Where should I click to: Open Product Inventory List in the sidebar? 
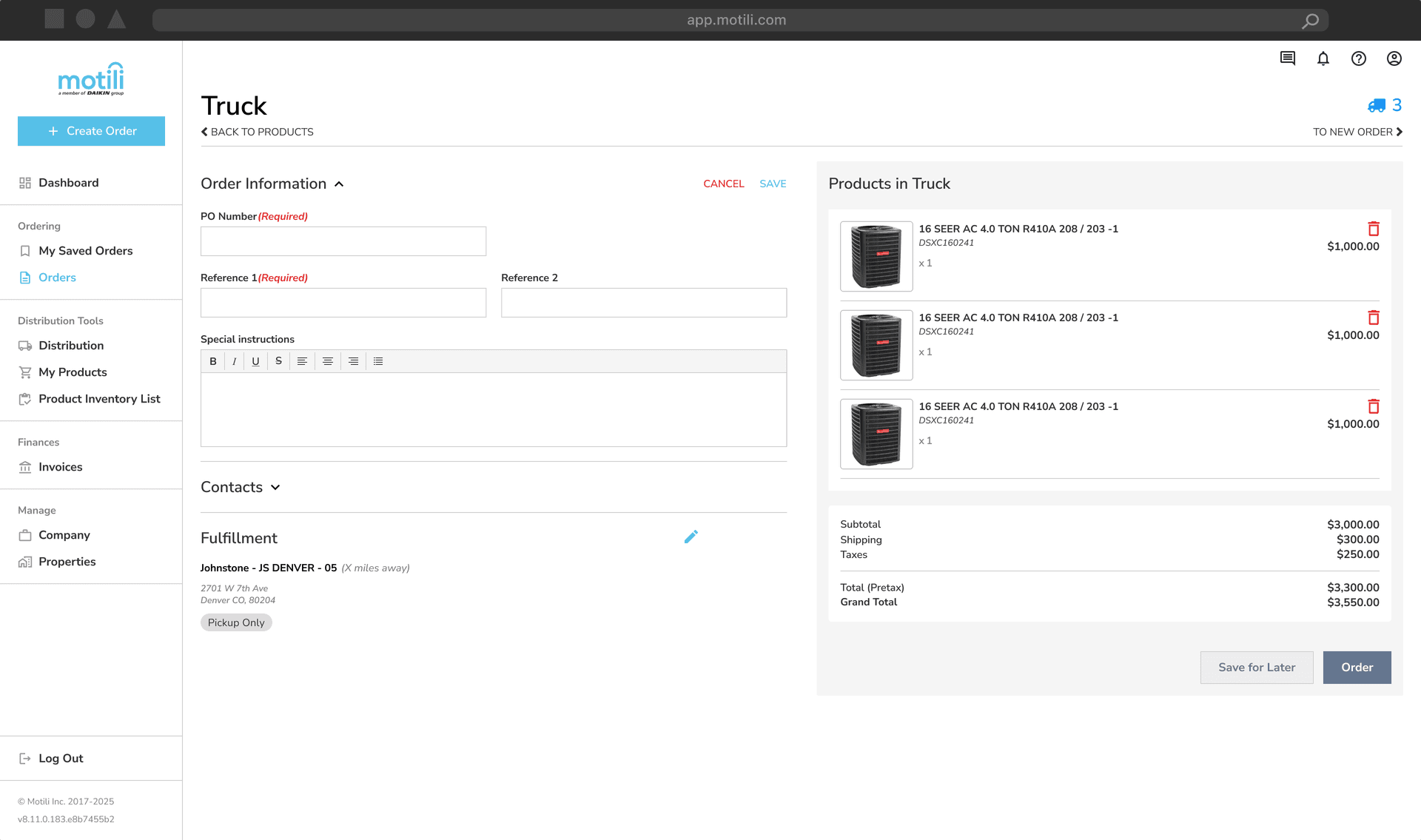point(99,399)
